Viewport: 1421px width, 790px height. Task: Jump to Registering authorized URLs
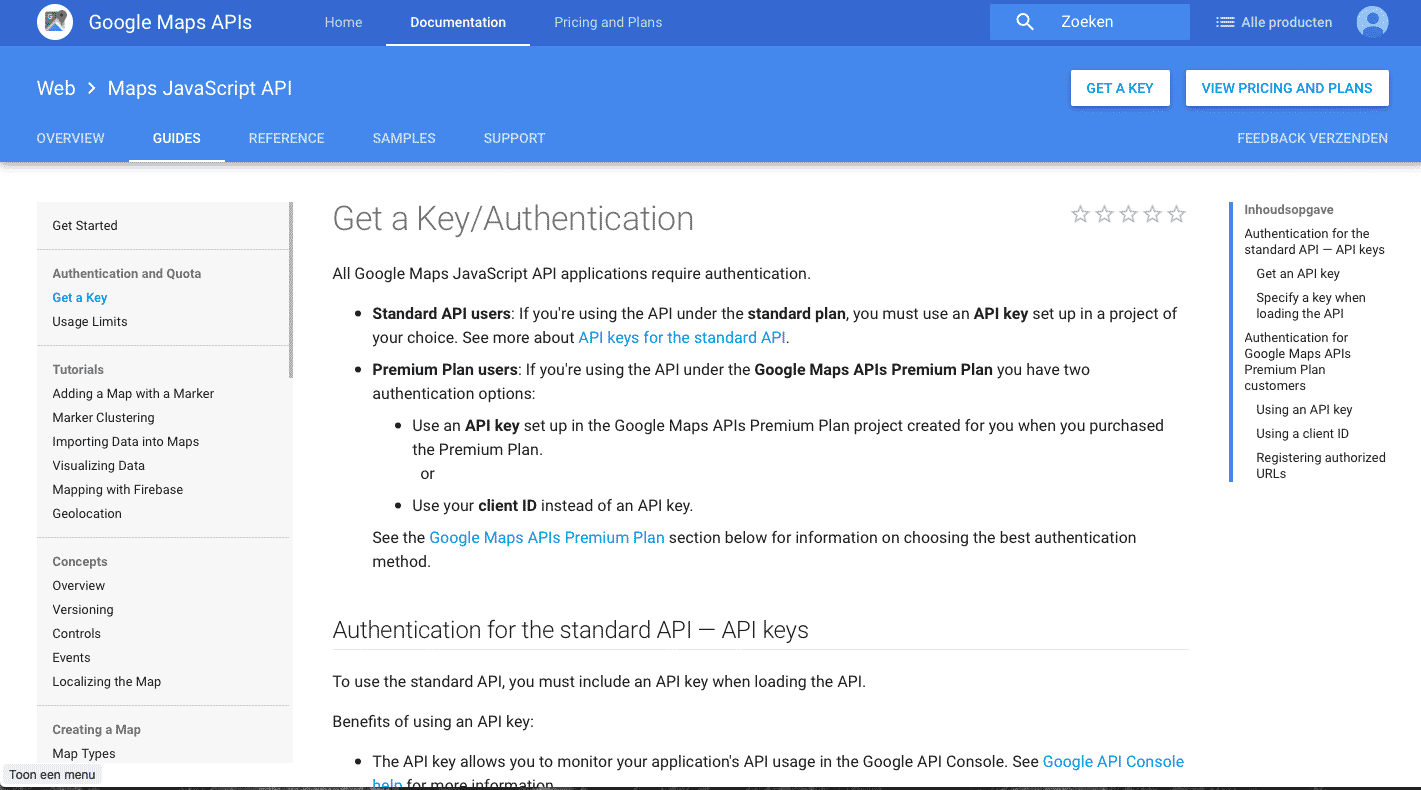(1321, 466)
